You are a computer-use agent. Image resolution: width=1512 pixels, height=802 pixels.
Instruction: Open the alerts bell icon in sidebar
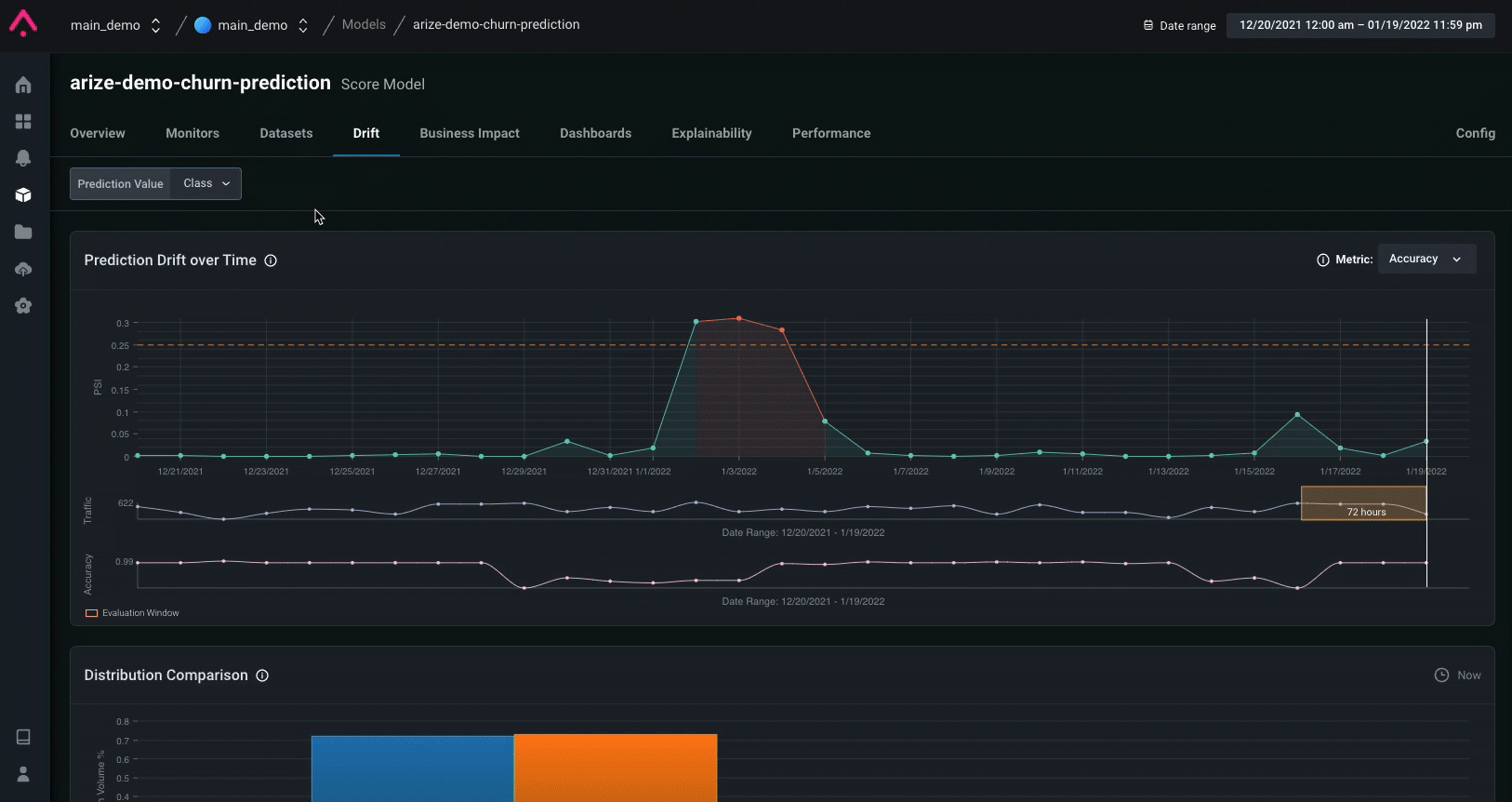(x=23, y=158)
